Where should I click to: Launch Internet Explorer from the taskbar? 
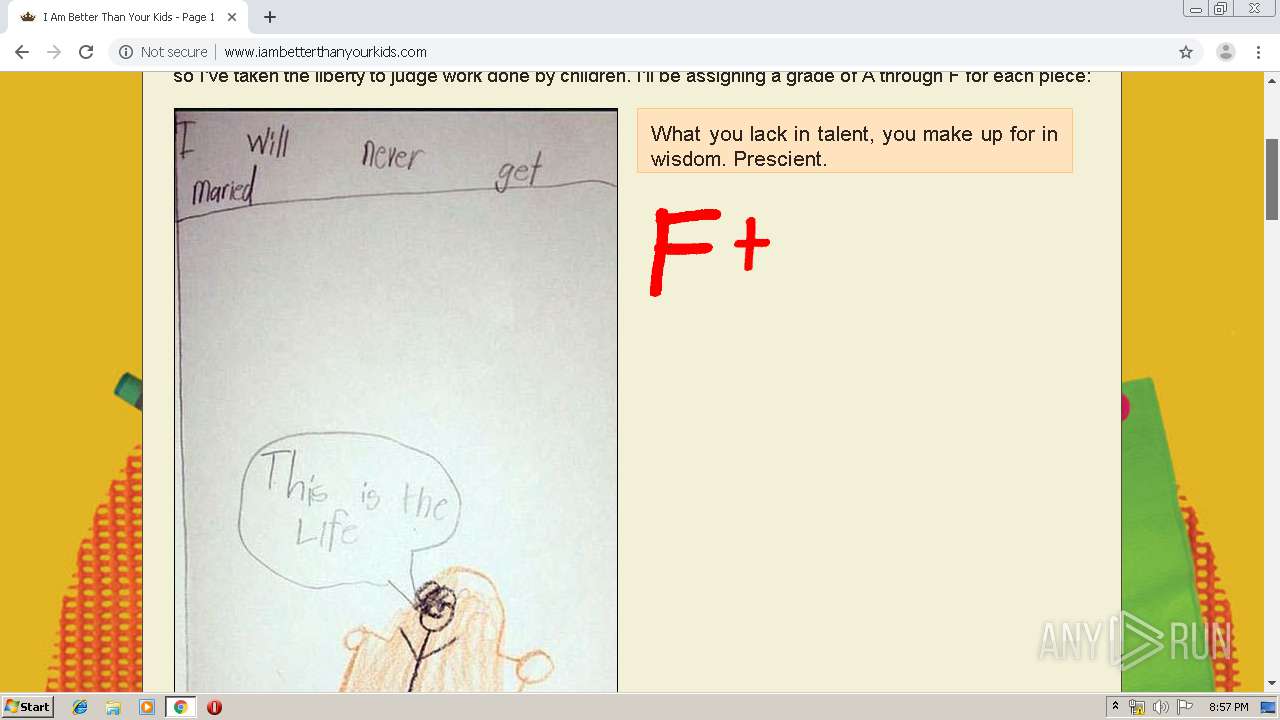tap(80, 707)
